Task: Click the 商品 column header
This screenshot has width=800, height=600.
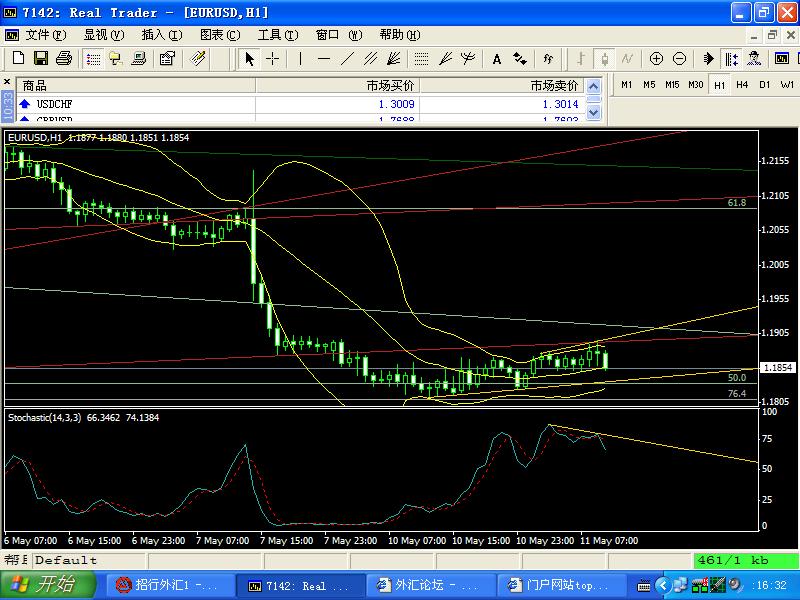Action: click(x=136, y=86)
